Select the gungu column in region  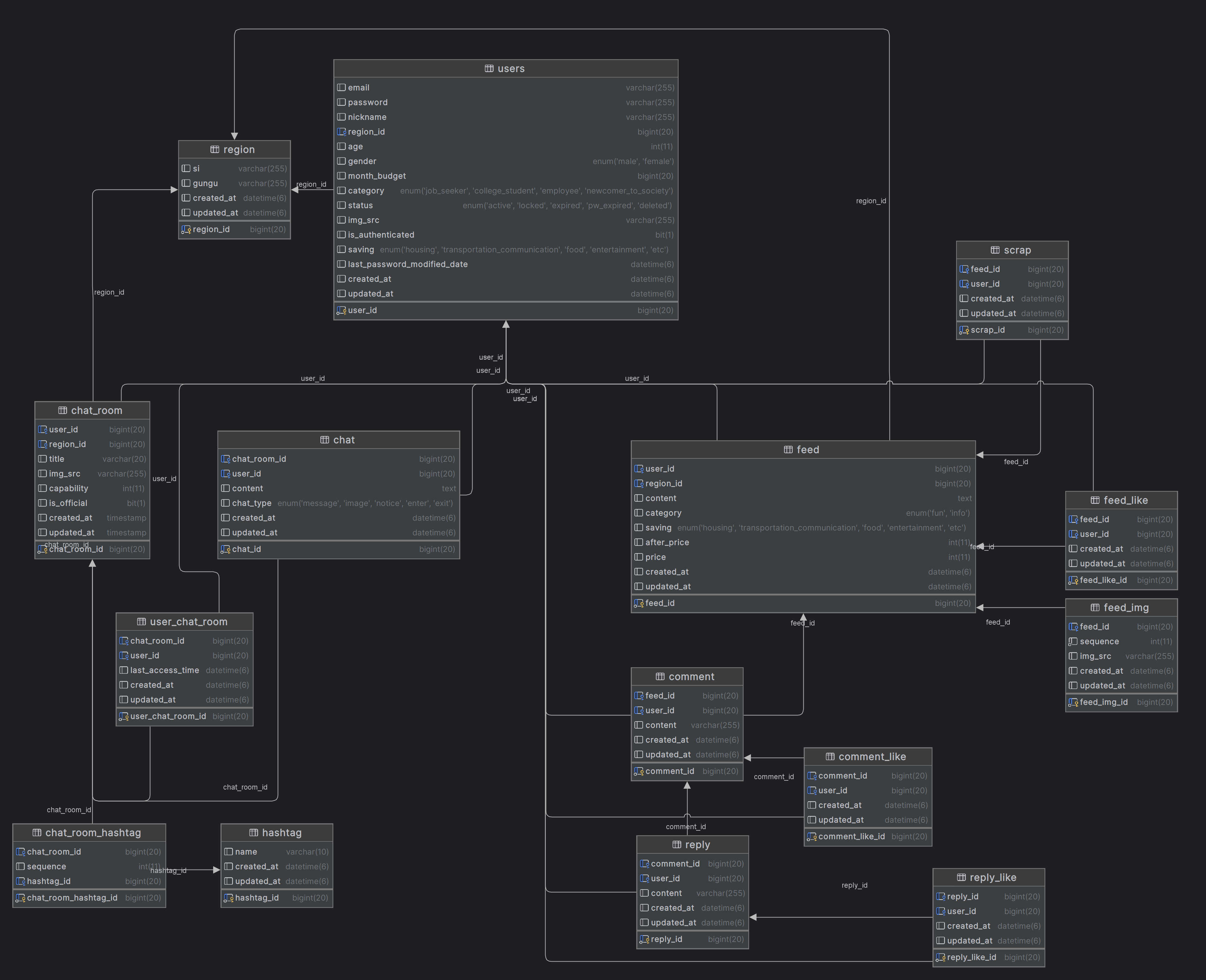click(234, 183)
